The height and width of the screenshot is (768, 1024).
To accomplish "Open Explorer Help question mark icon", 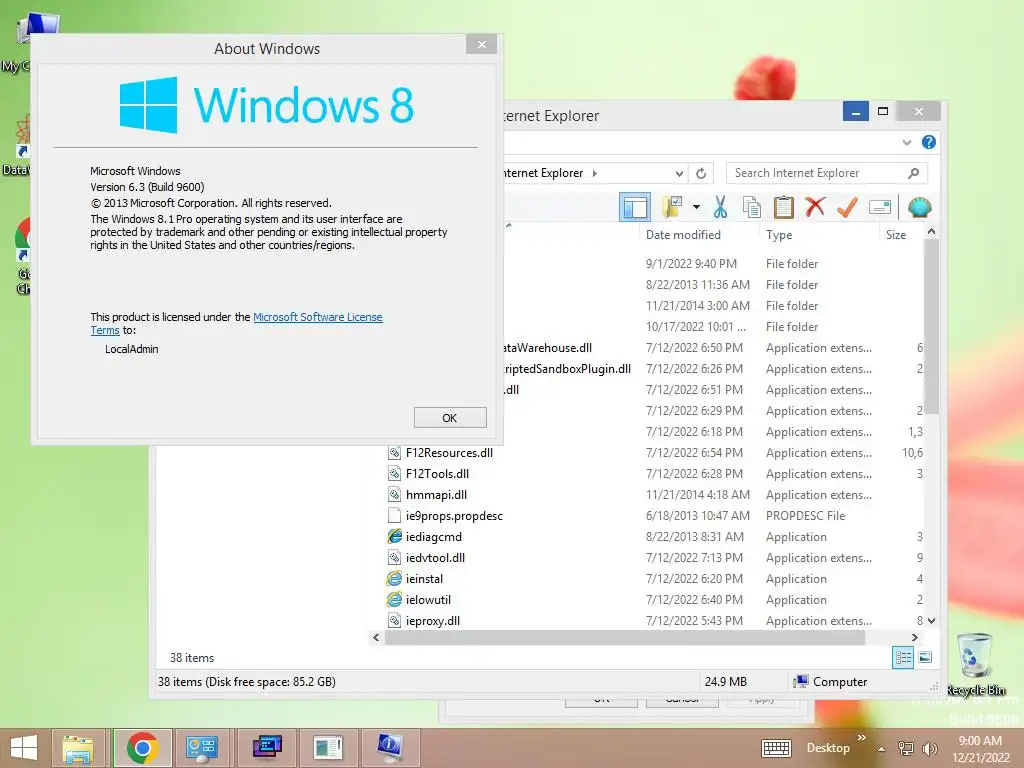I will pyautogui.click(x=929, y=142).
